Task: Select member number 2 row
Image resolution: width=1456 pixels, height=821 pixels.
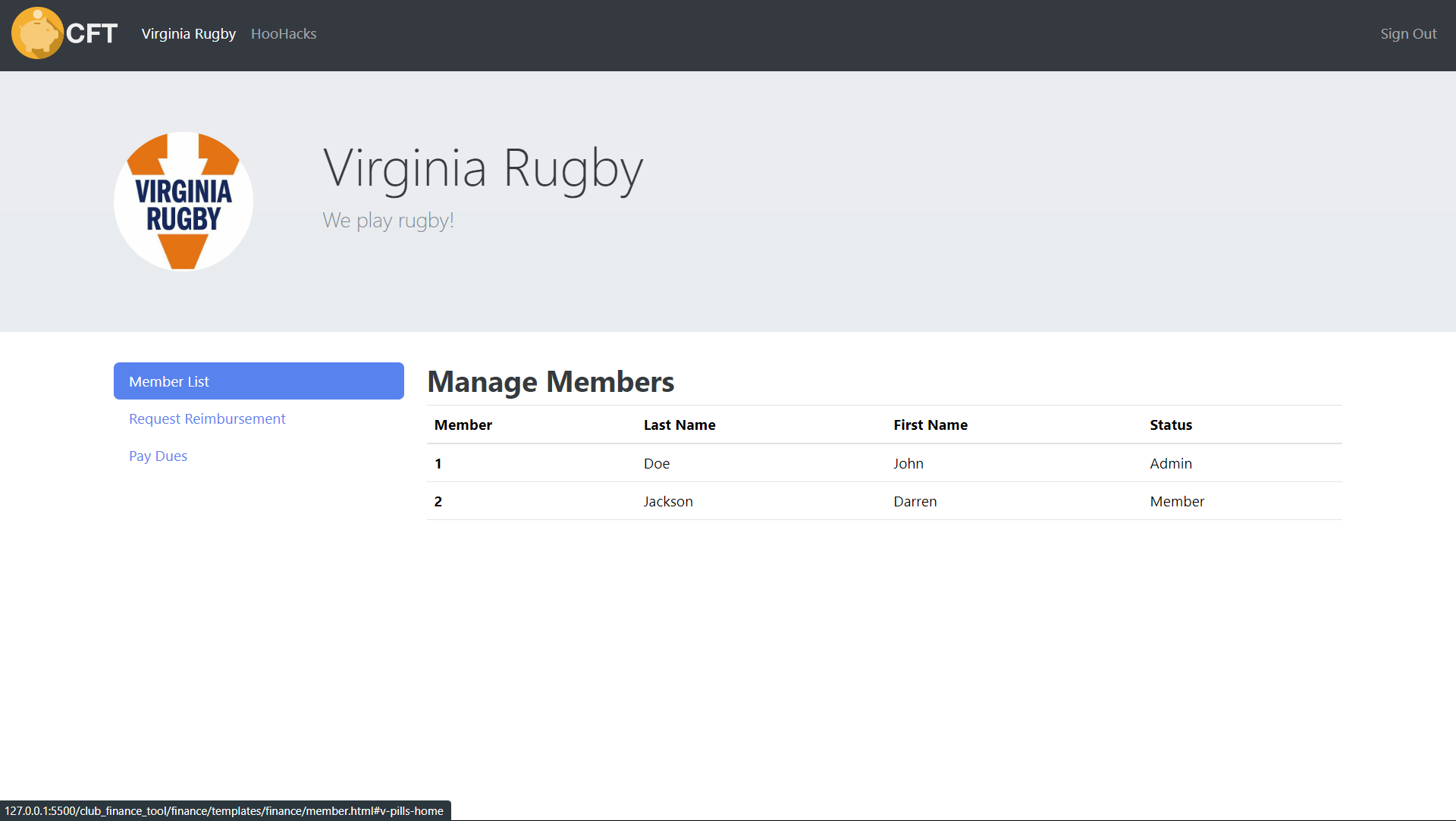Action: (x=438, y=502)
